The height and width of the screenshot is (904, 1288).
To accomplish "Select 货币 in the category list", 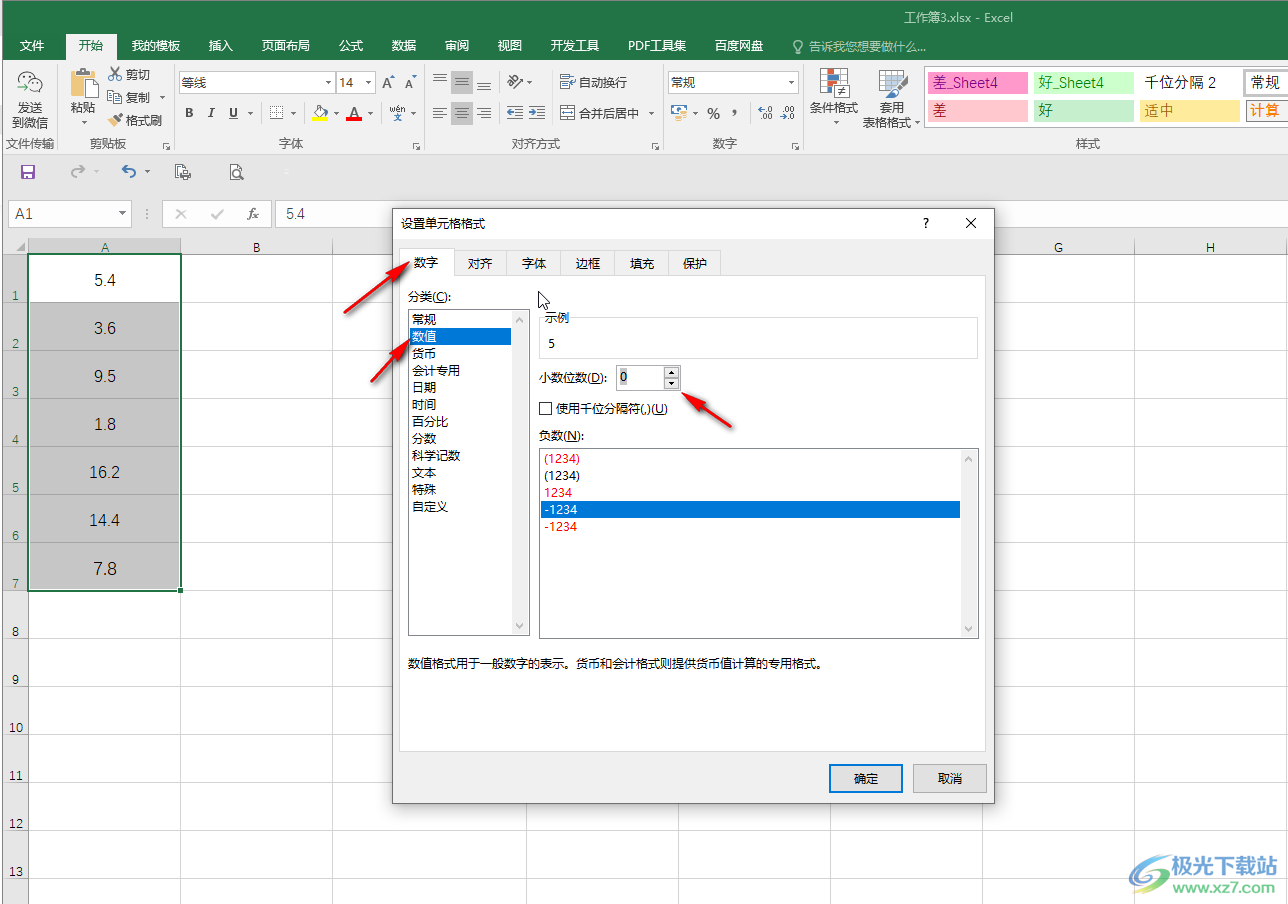I will click(x=424, y=353).
